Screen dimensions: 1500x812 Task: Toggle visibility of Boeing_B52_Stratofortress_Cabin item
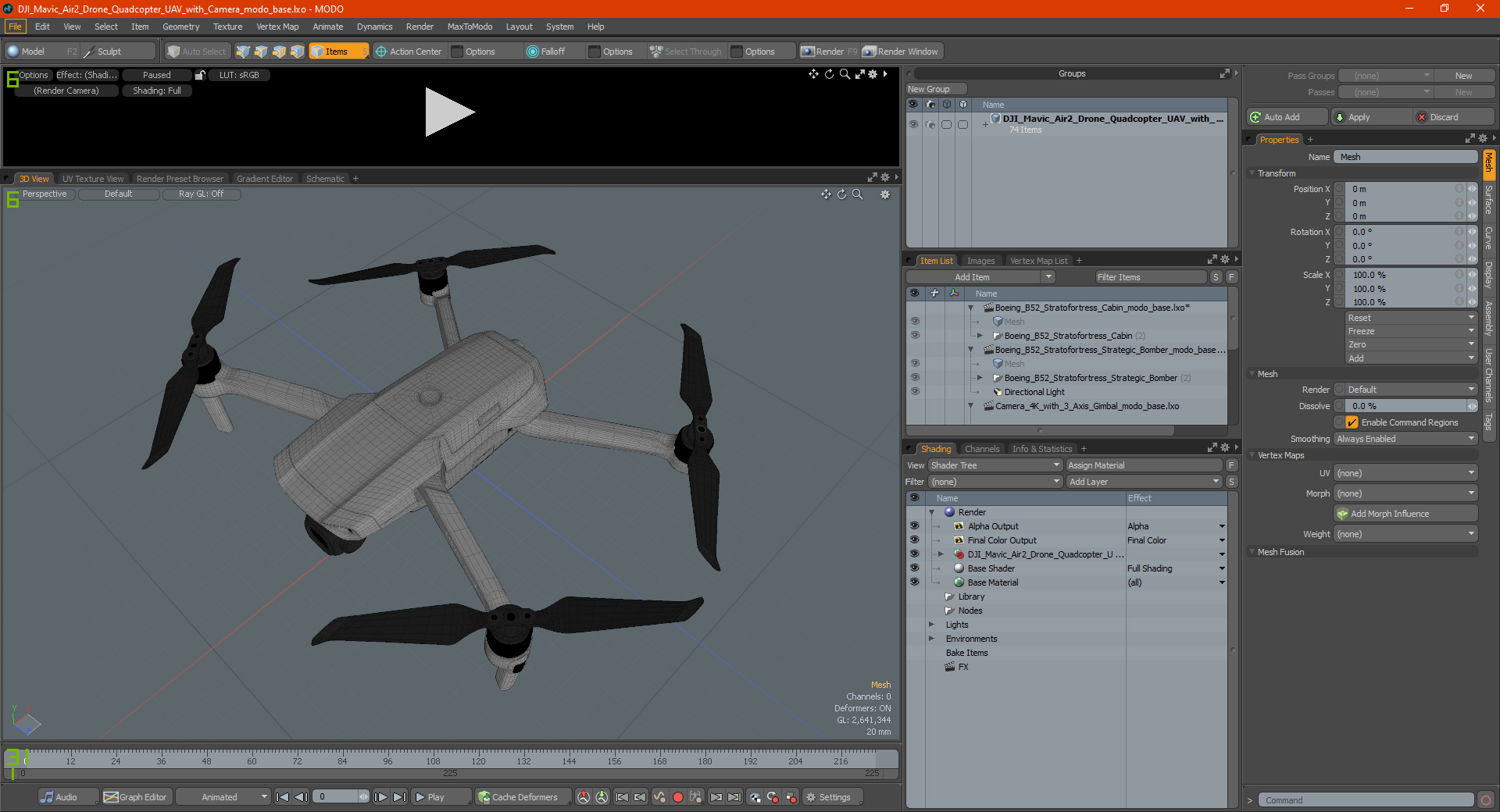pyautogui.click(x=914, y=336)
